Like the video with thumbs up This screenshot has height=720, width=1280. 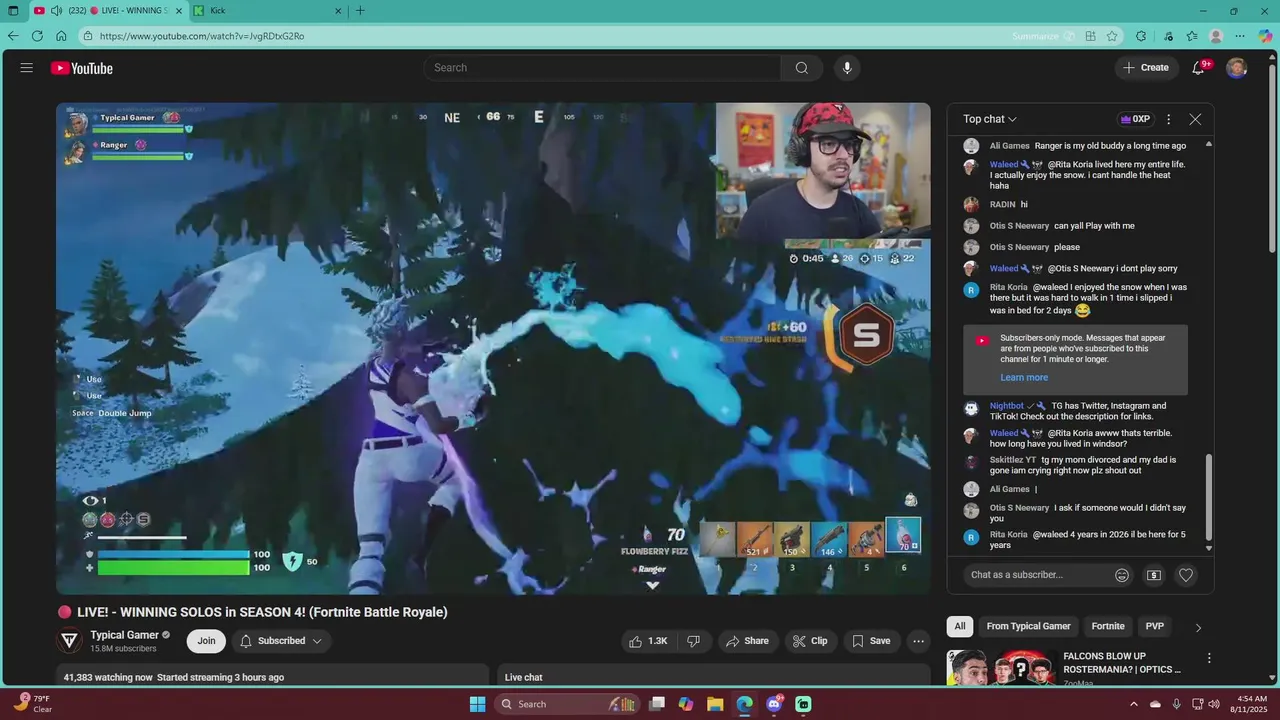click(648, 641)
